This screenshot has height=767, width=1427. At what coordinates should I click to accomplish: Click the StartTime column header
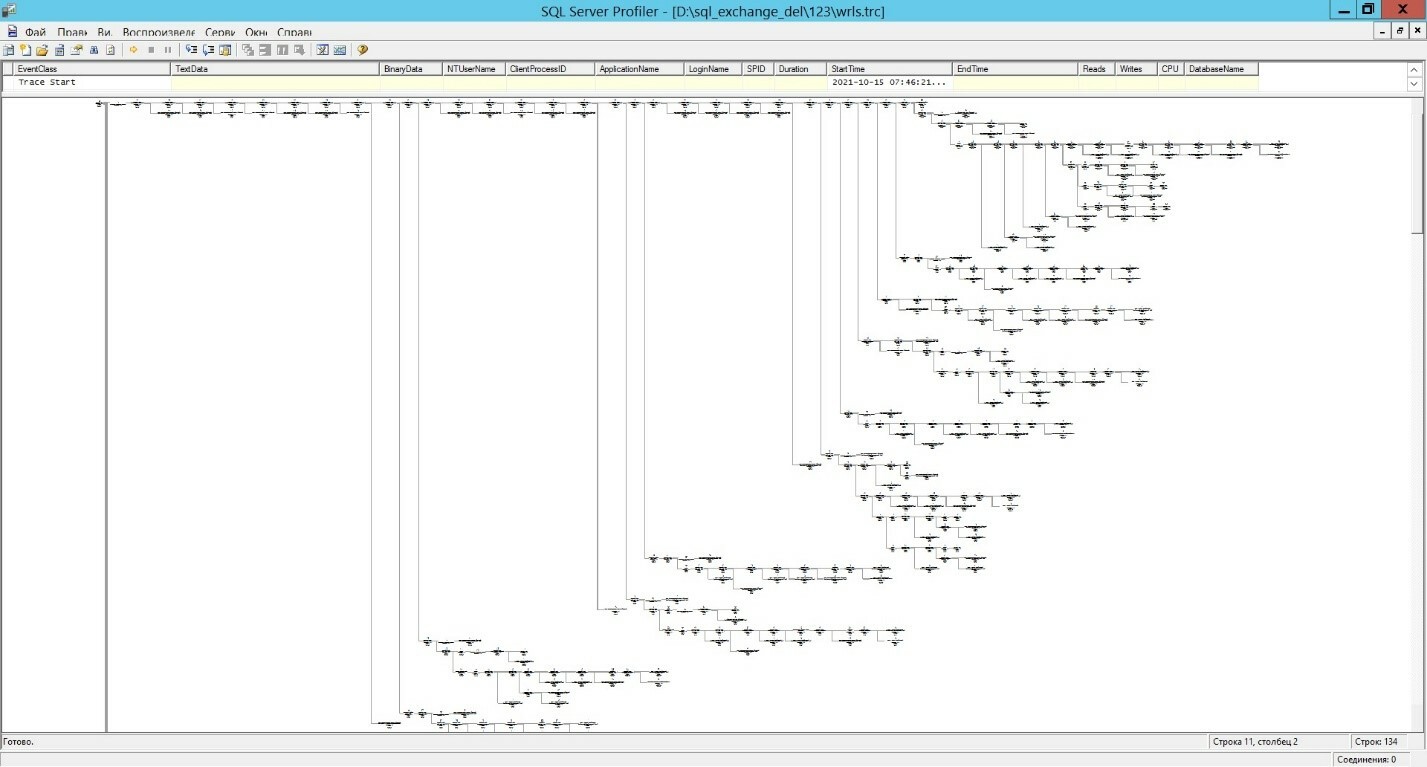(891, 69)
